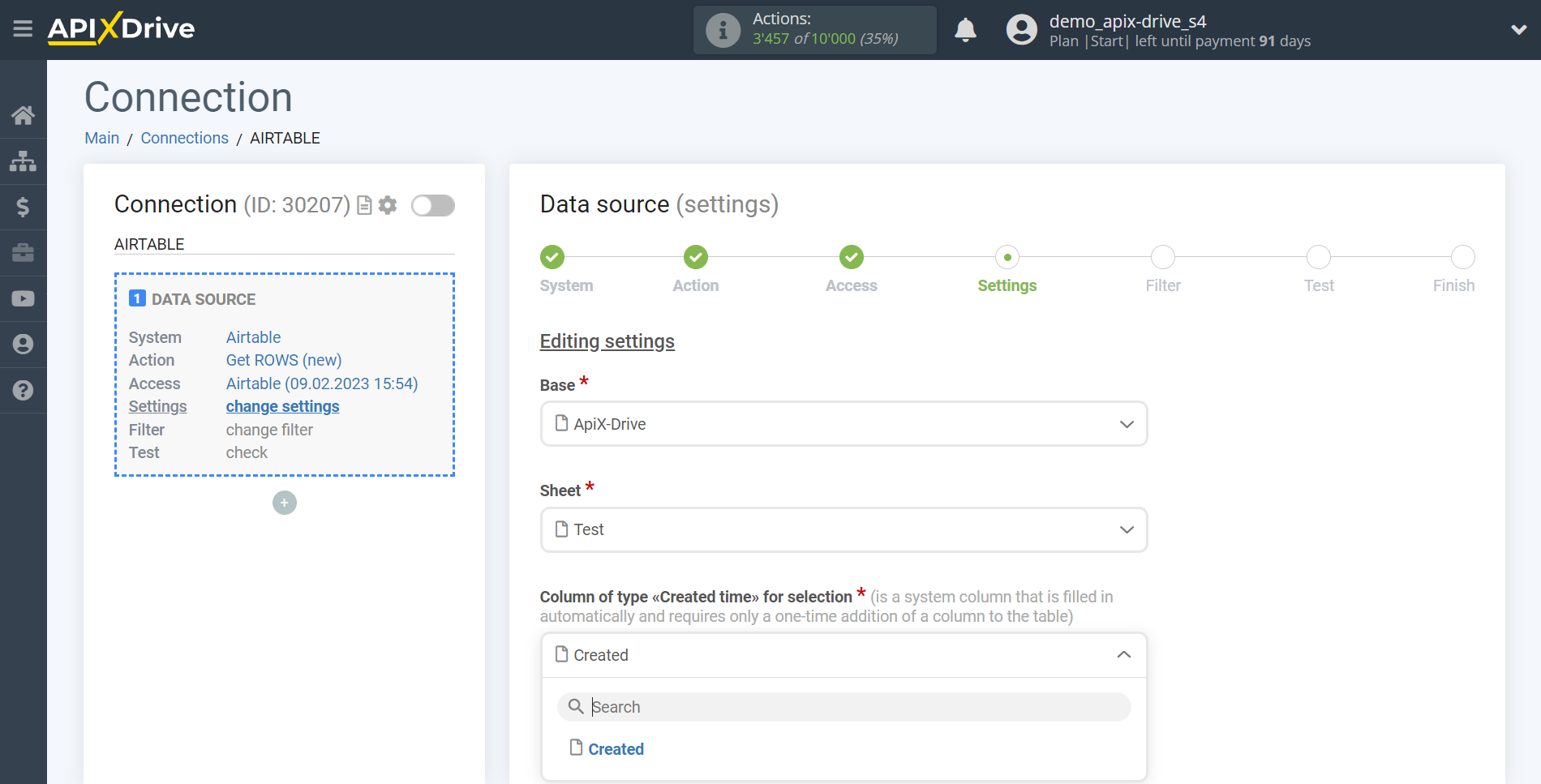Collapse the Created time column dropdown
Viewport: 1541px width, 784px height.
[843, 655]
